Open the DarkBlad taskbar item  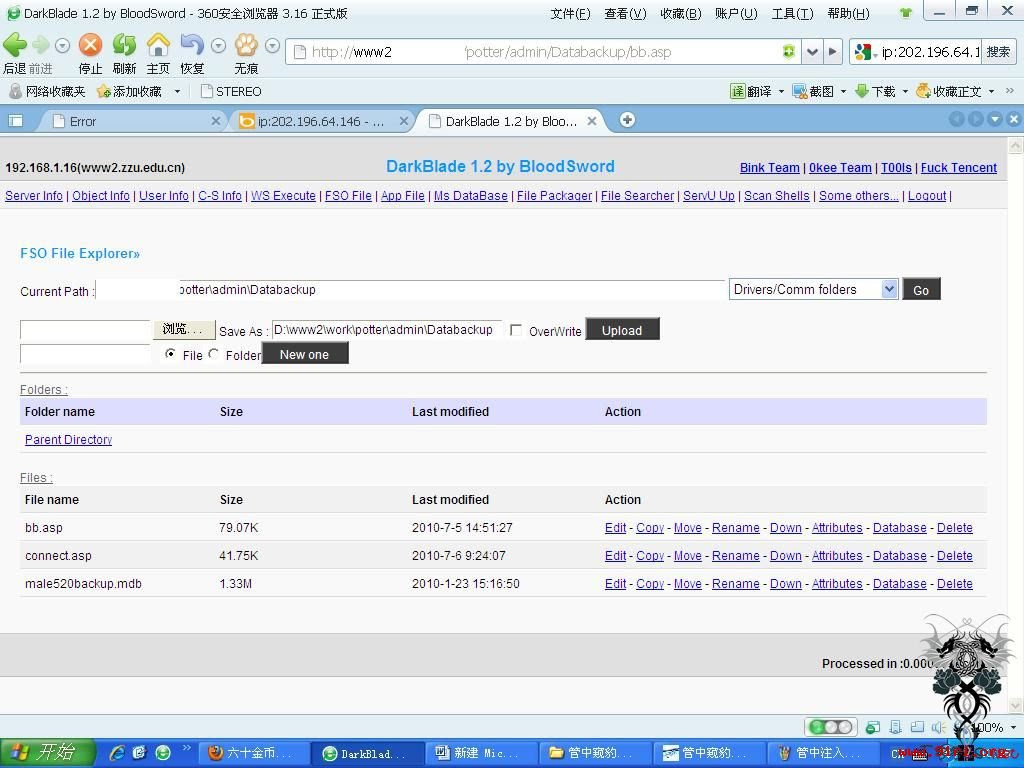366,754
